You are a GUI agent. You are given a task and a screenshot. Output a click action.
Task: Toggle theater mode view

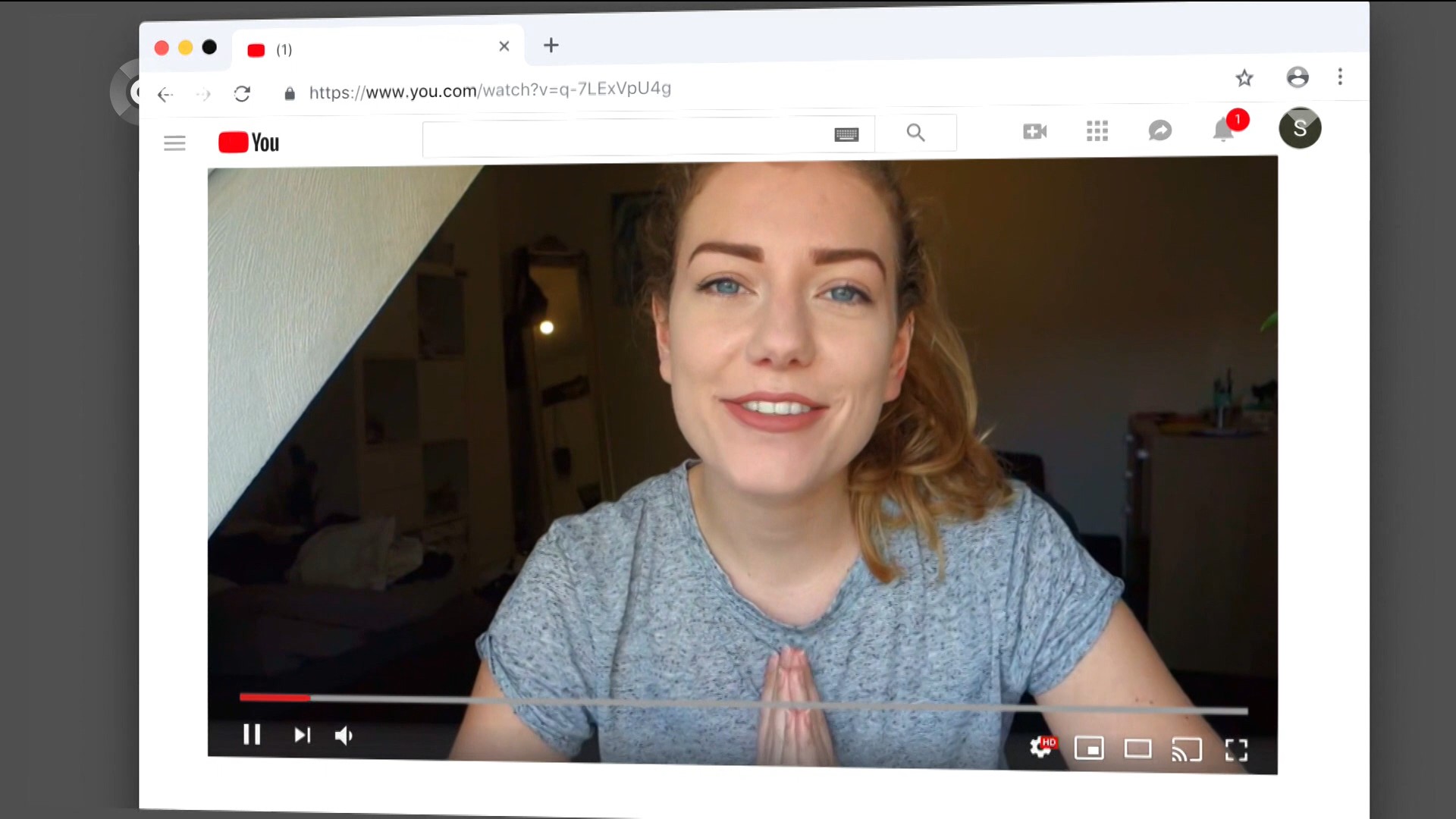1137,749
